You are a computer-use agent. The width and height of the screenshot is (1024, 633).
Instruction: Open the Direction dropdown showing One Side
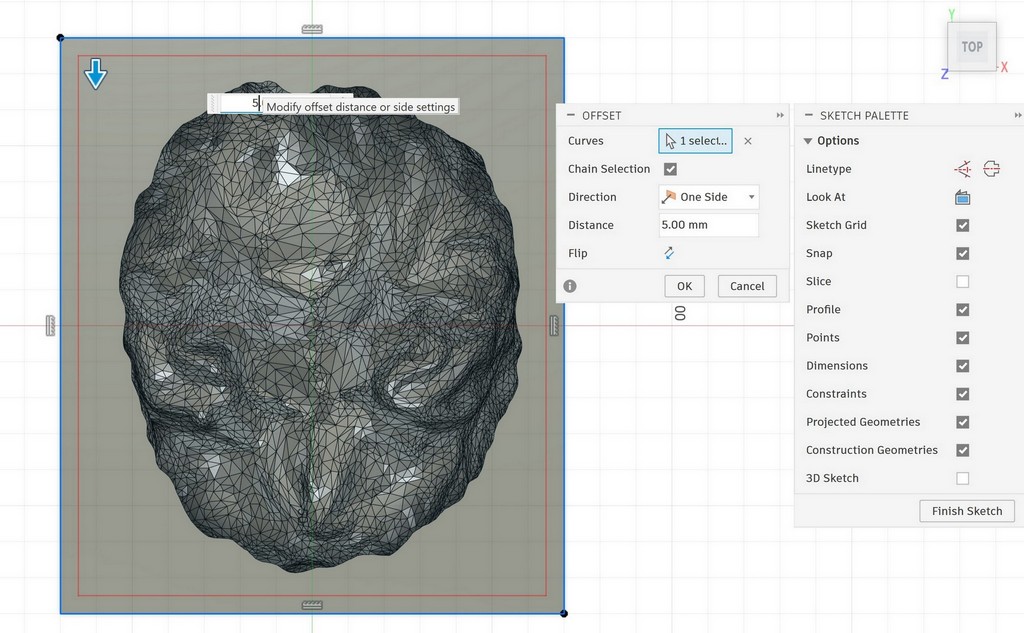click(x=708, y=197)
